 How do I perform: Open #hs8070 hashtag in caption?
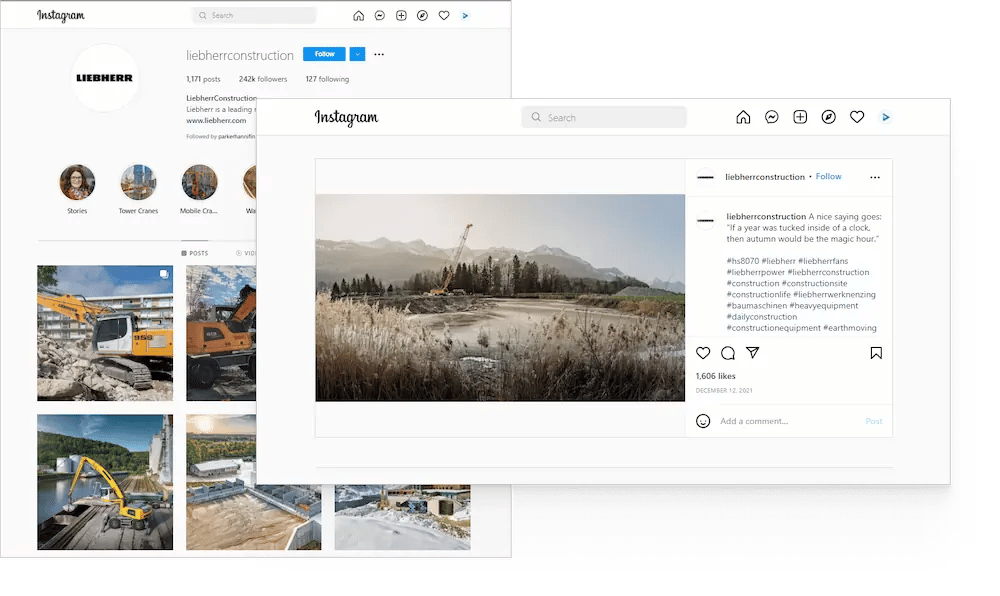tap(743, 261)
